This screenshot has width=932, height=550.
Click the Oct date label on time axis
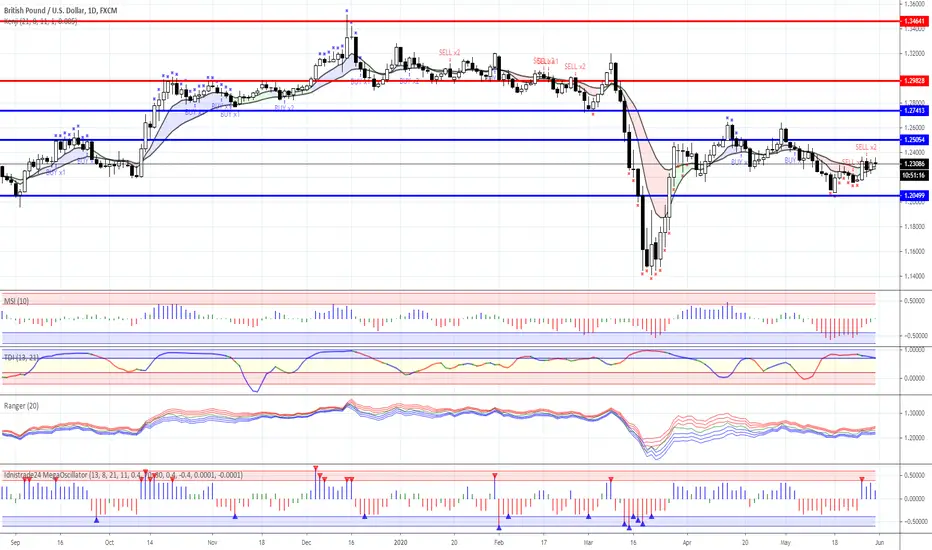pyautogui.click(x=109, y=542)
